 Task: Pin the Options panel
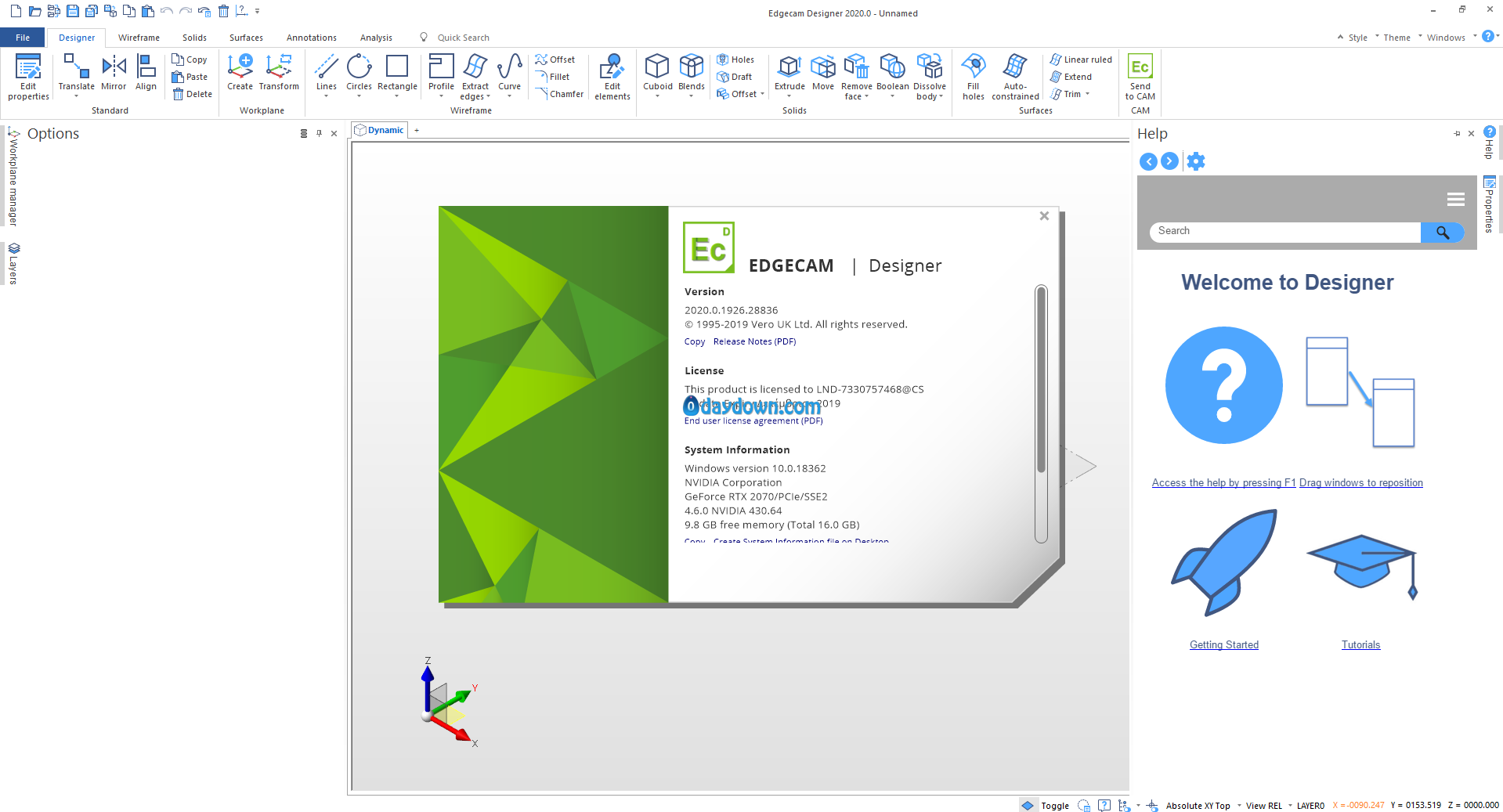pyautogui.click(x=319, y=133)
